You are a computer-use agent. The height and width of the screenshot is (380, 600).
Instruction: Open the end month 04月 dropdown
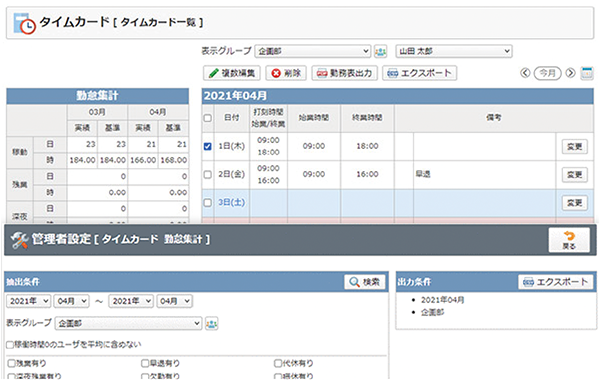[x=174, y=301]
